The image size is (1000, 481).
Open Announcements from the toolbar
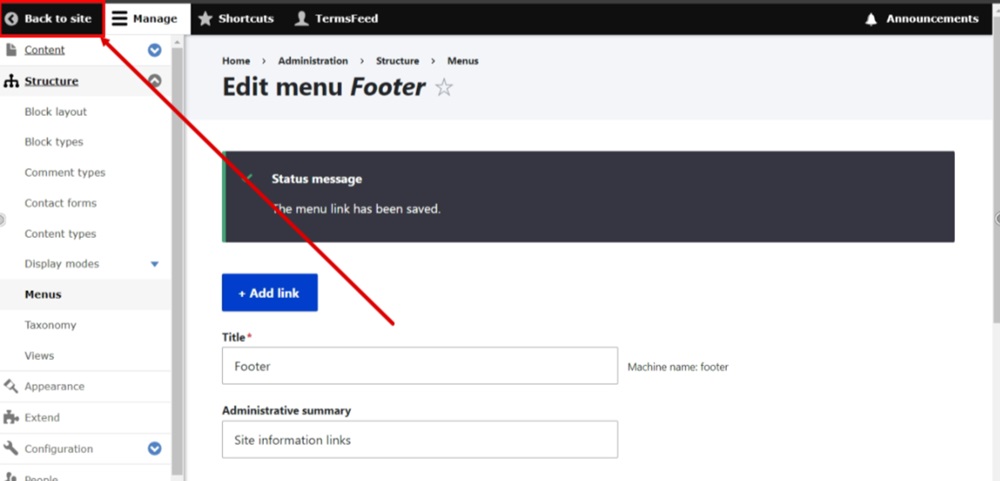pos(922,18)
